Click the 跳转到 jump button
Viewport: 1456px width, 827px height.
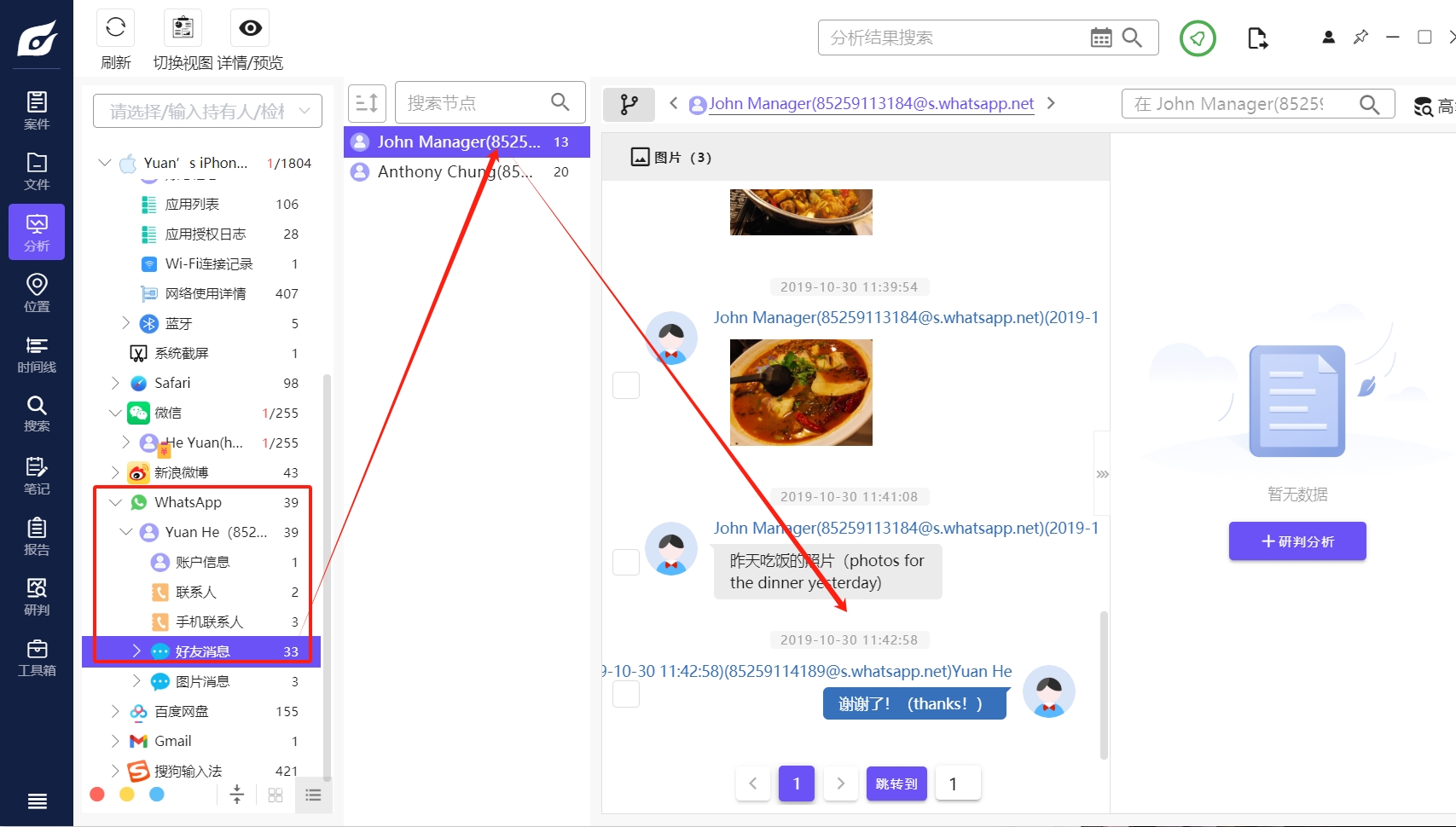896,784
